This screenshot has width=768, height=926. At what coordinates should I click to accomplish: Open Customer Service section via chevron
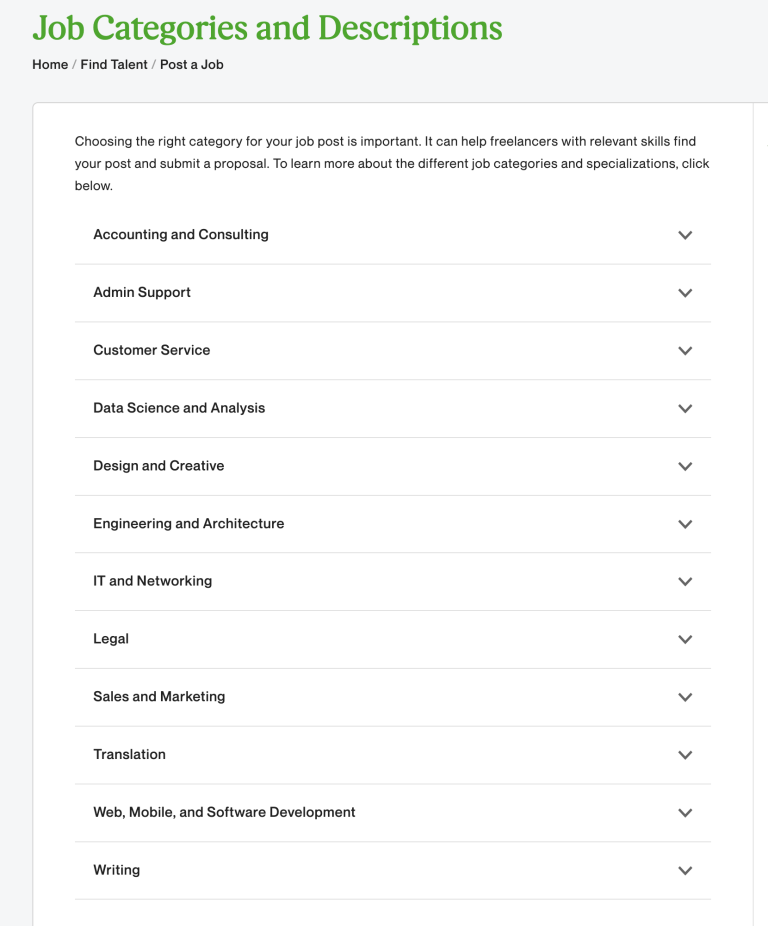pos(685,351)
